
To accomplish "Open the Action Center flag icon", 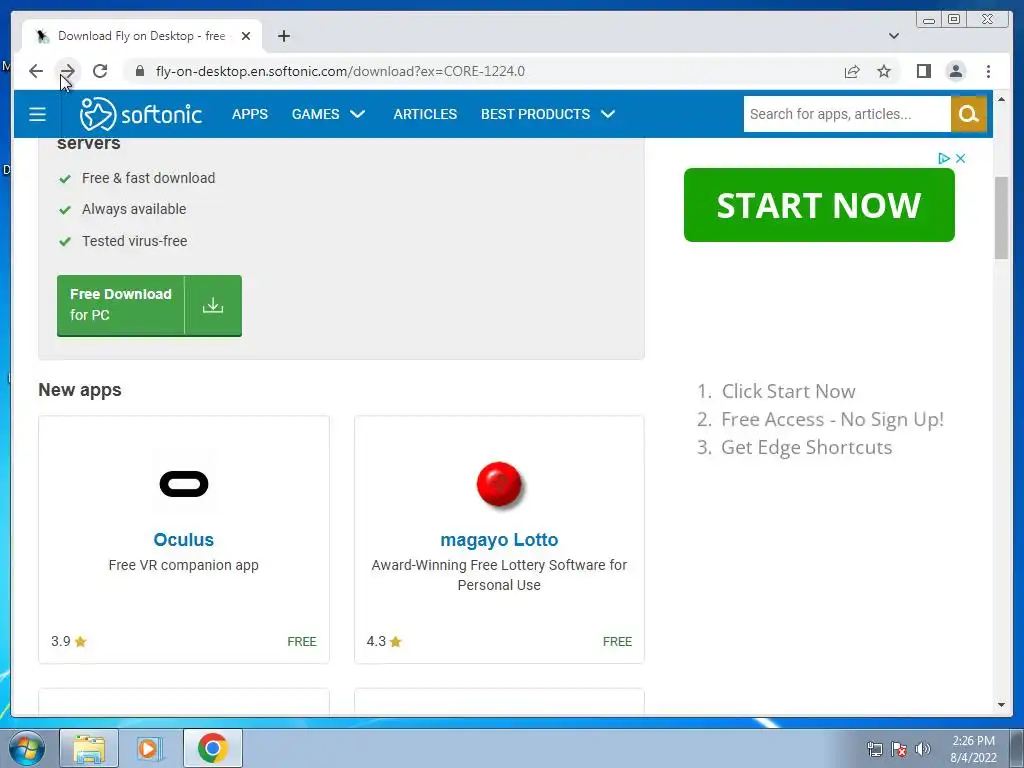I will [899, 749].
